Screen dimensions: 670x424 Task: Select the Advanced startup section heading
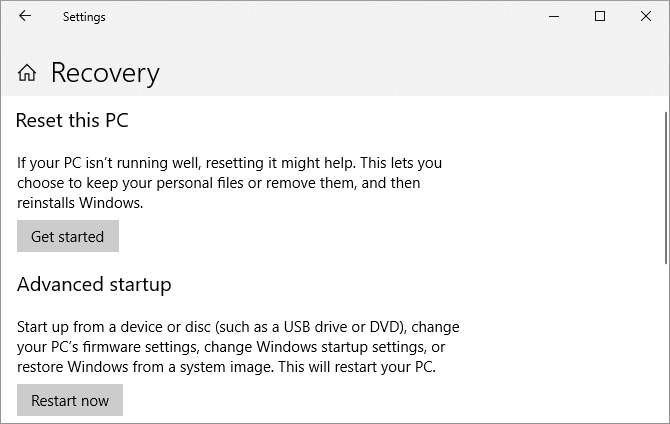tap(94, 284)
